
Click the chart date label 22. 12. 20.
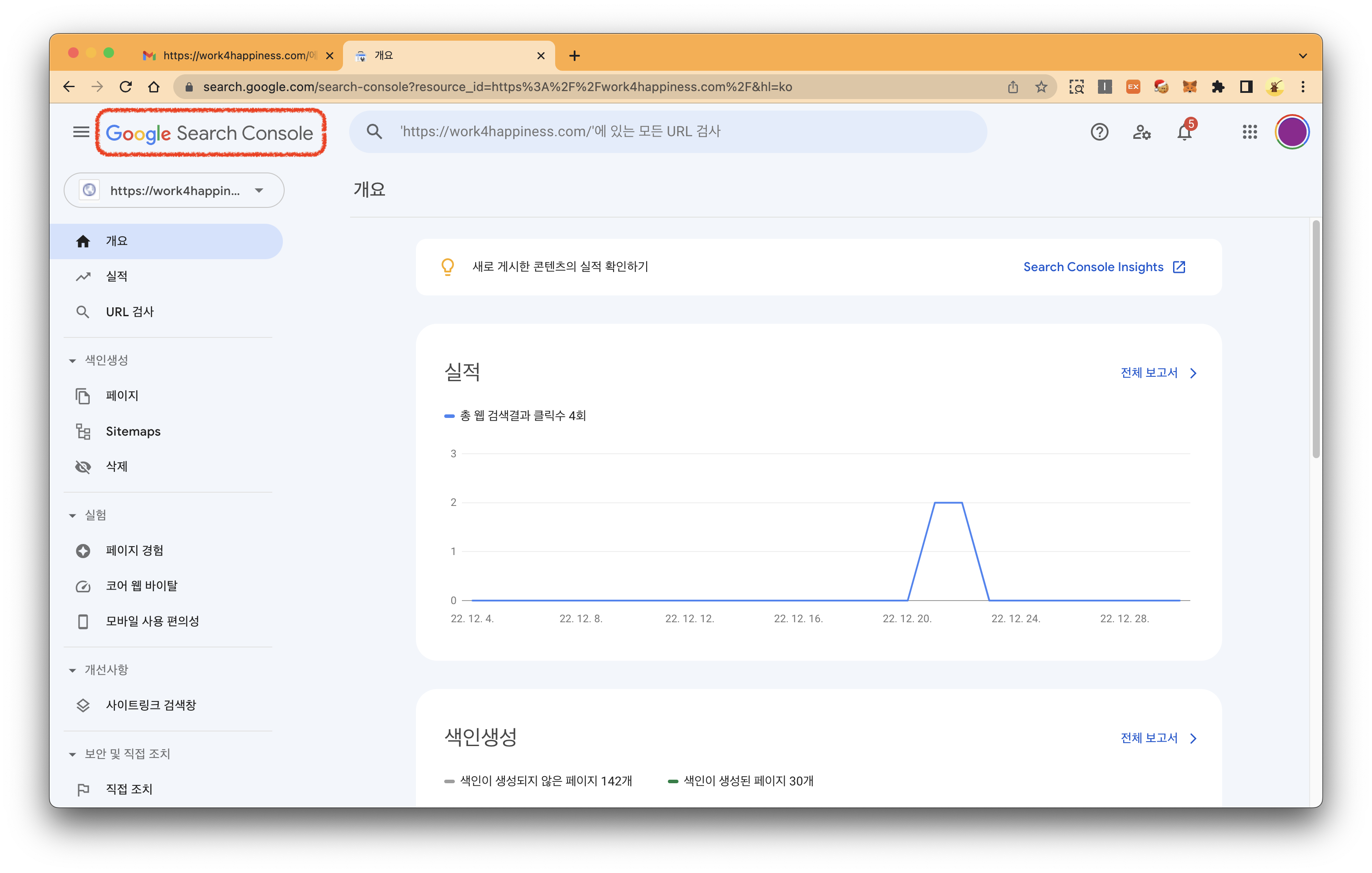coord(907,619)
